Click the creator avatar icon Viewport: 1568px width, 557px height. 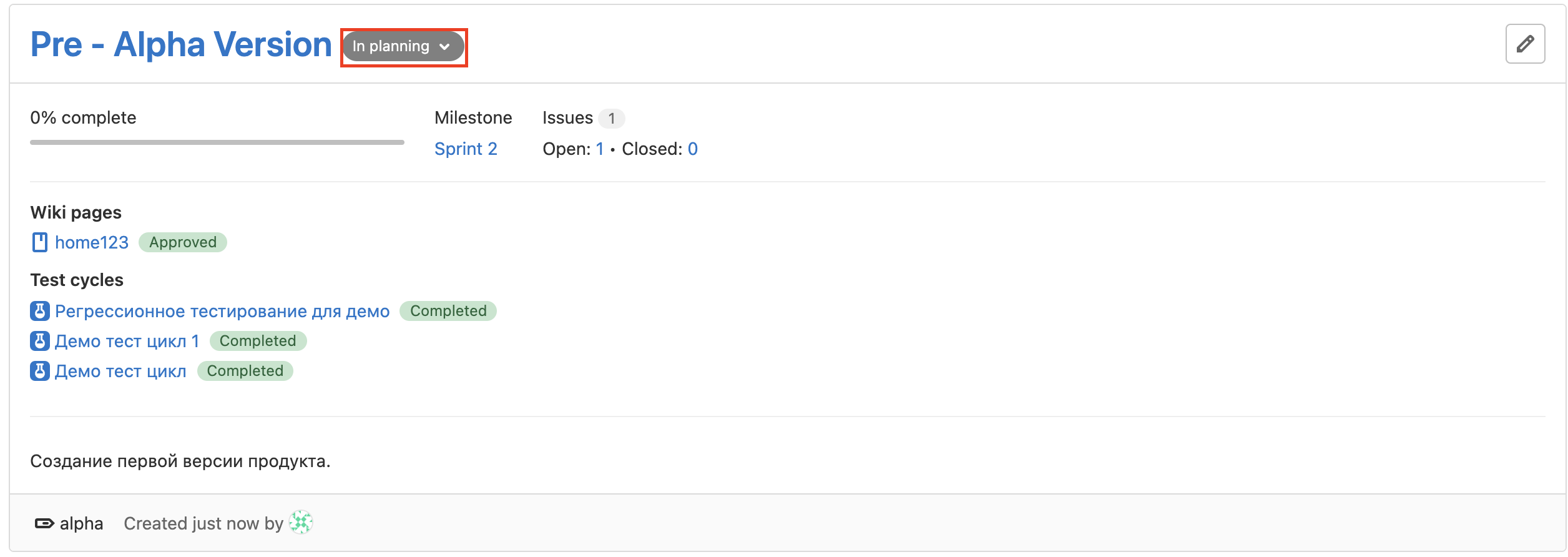click(301, 523)
